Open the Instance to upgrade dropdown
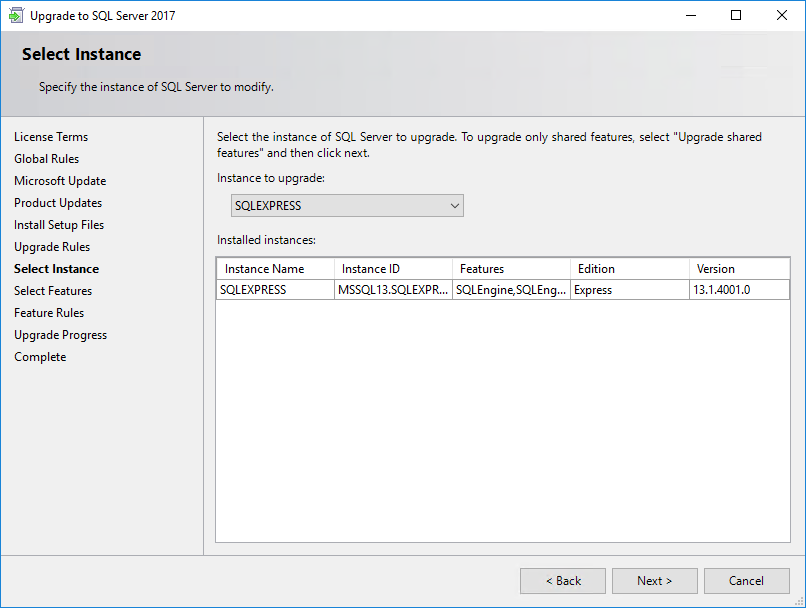 click(347, 206)
